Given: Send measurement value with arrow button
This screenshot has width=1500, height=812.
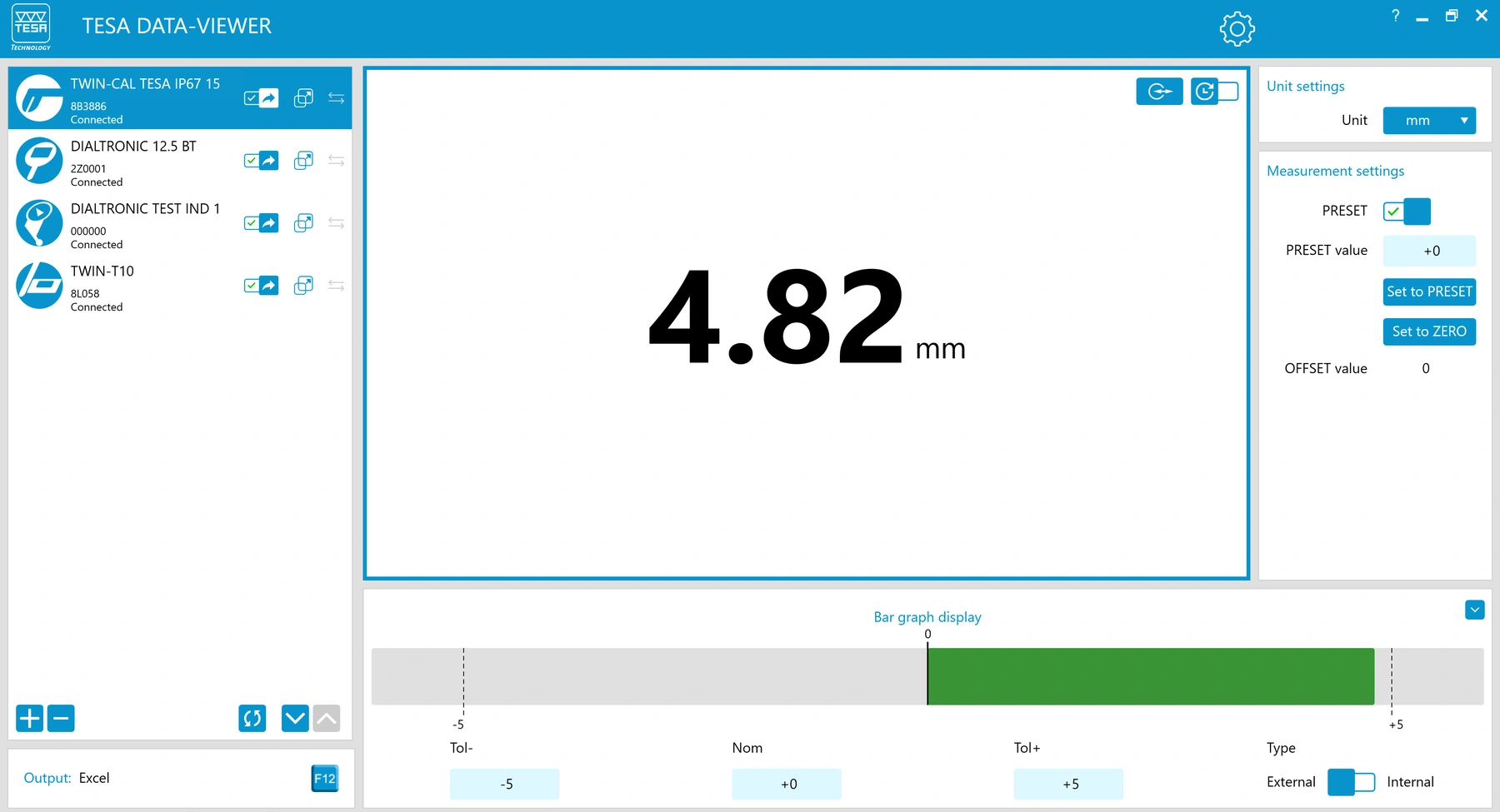Looking at the screenshot, I should (x=1159, y=92).
